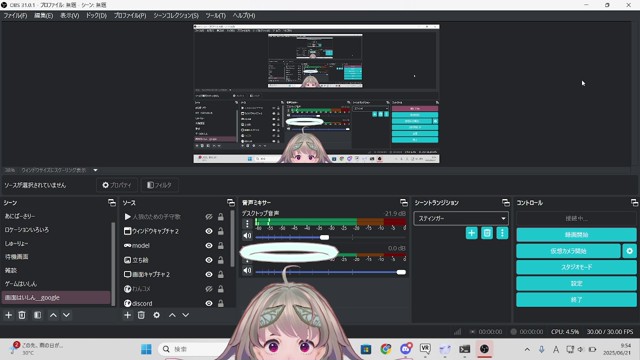Move selected scene up arrow
640x360 pixels.
(x=53, y=315)
